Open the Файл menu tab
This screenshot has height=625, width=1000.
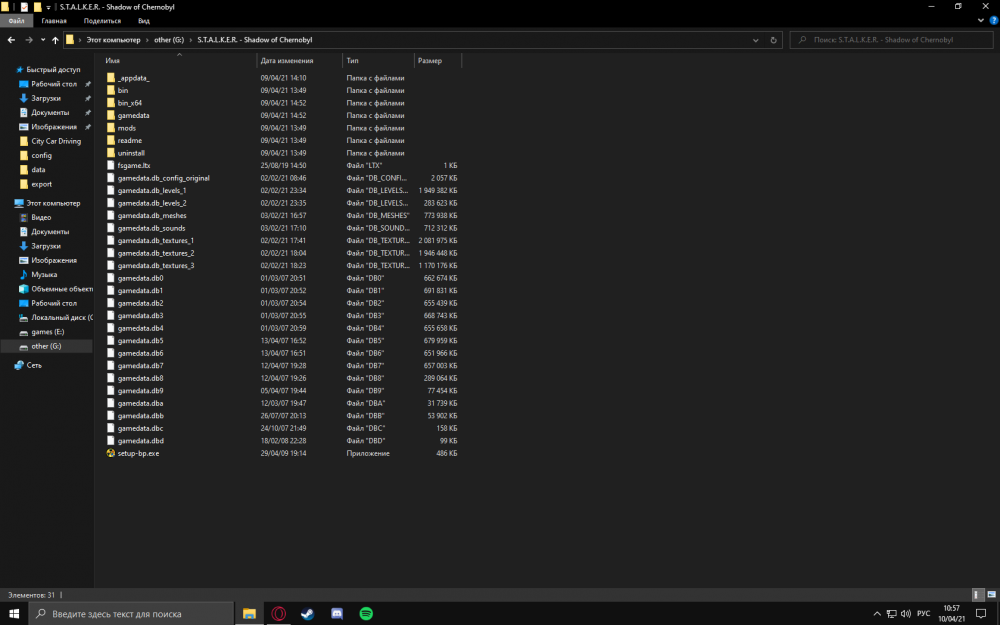[x=17, y=20]
